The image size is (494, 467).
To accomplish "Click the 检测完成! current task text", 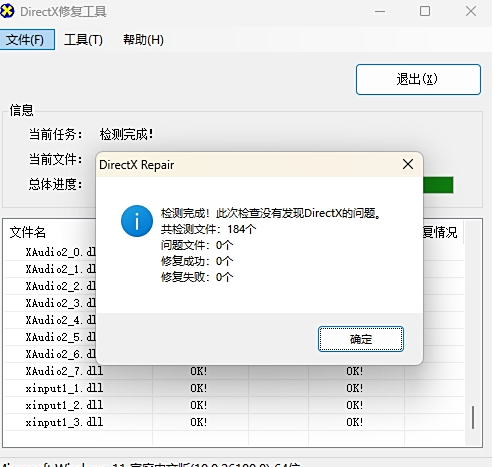I will [126, 135].
